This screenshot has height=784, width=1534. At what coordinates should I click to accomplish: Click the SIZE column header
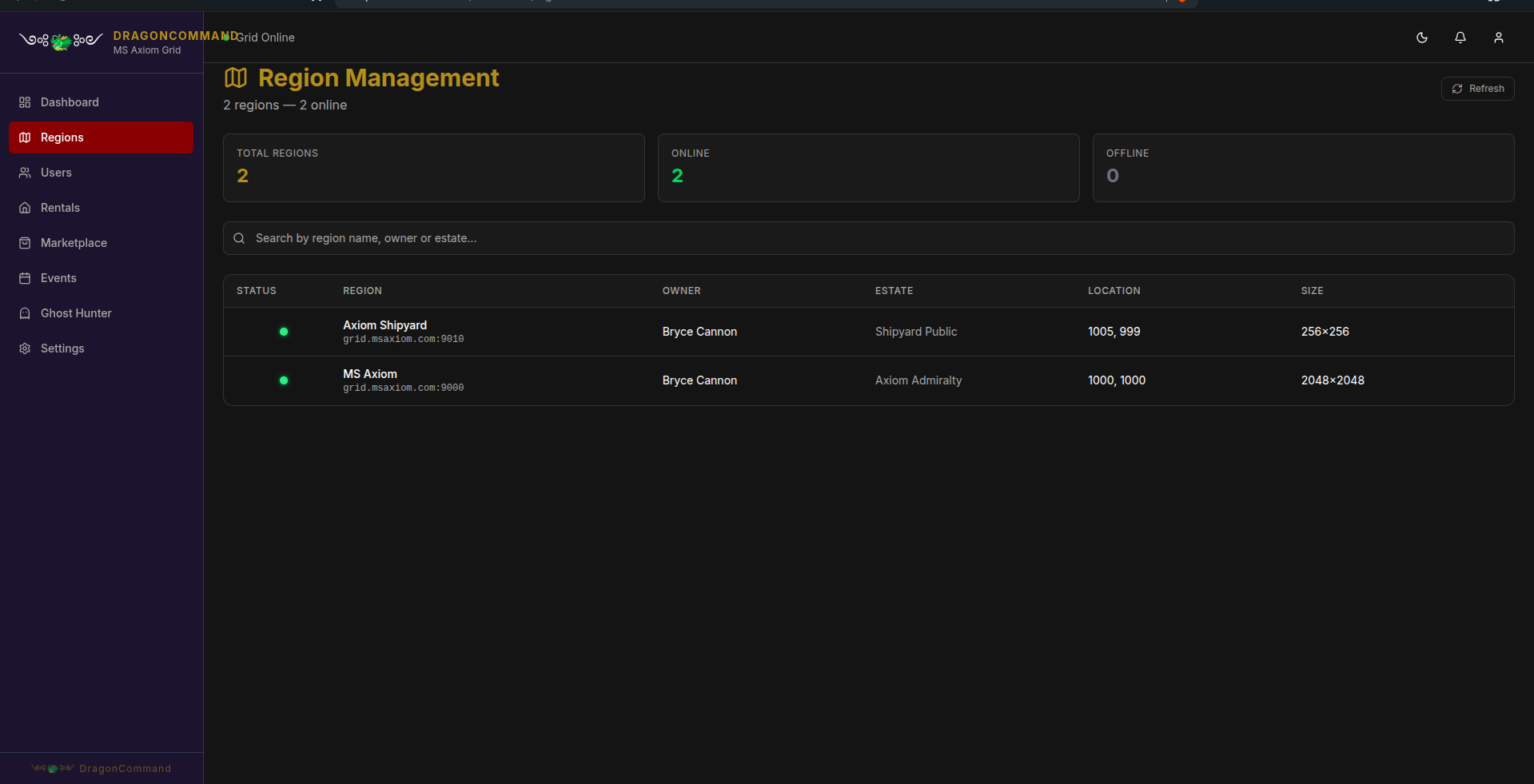pos(1312,291)
